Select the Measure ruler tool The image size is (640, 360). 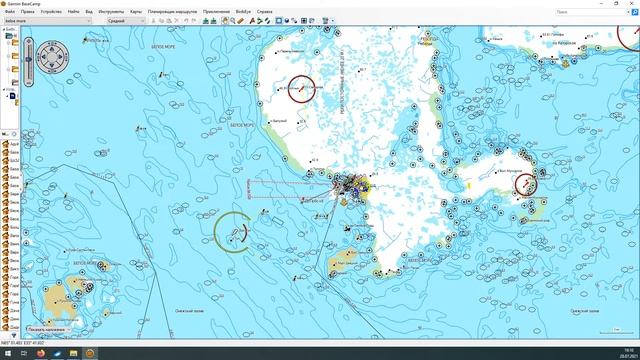point(240,20)
